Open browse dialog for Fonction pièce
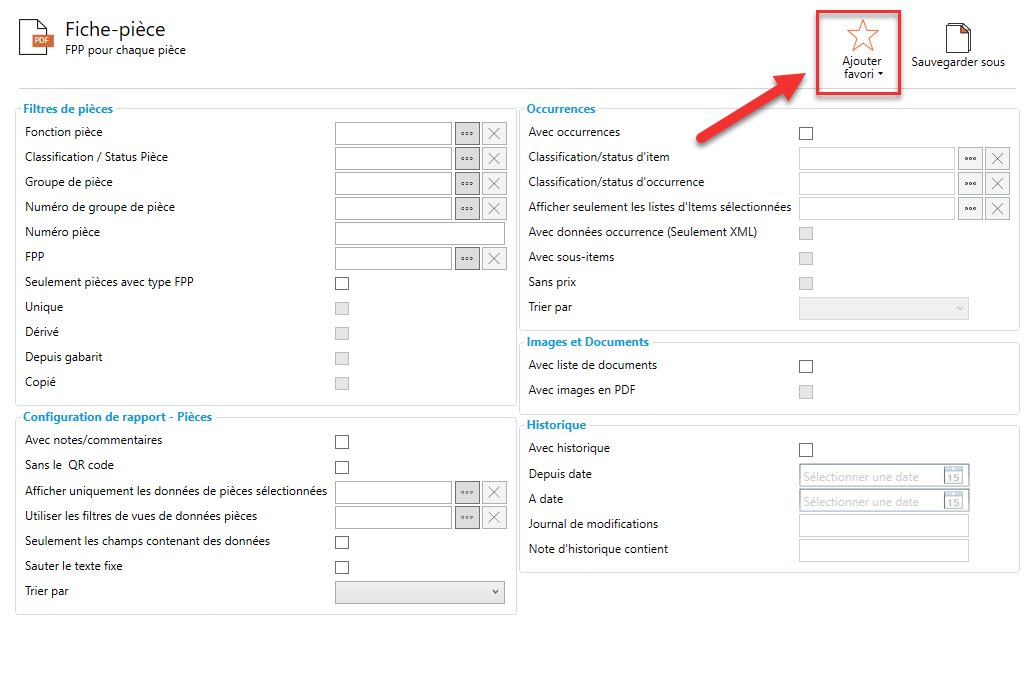 click(467, 134)
